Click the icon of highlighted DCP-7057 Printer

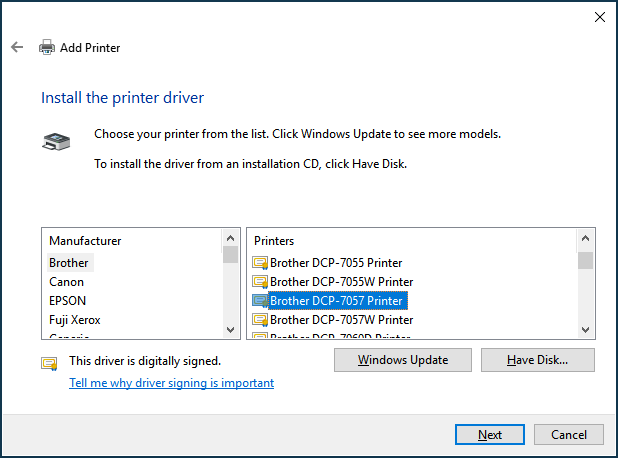260,301
